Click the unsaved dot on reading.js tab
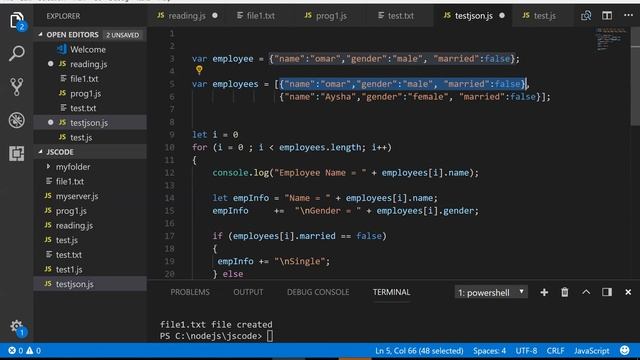 click(x=215, y=16)
